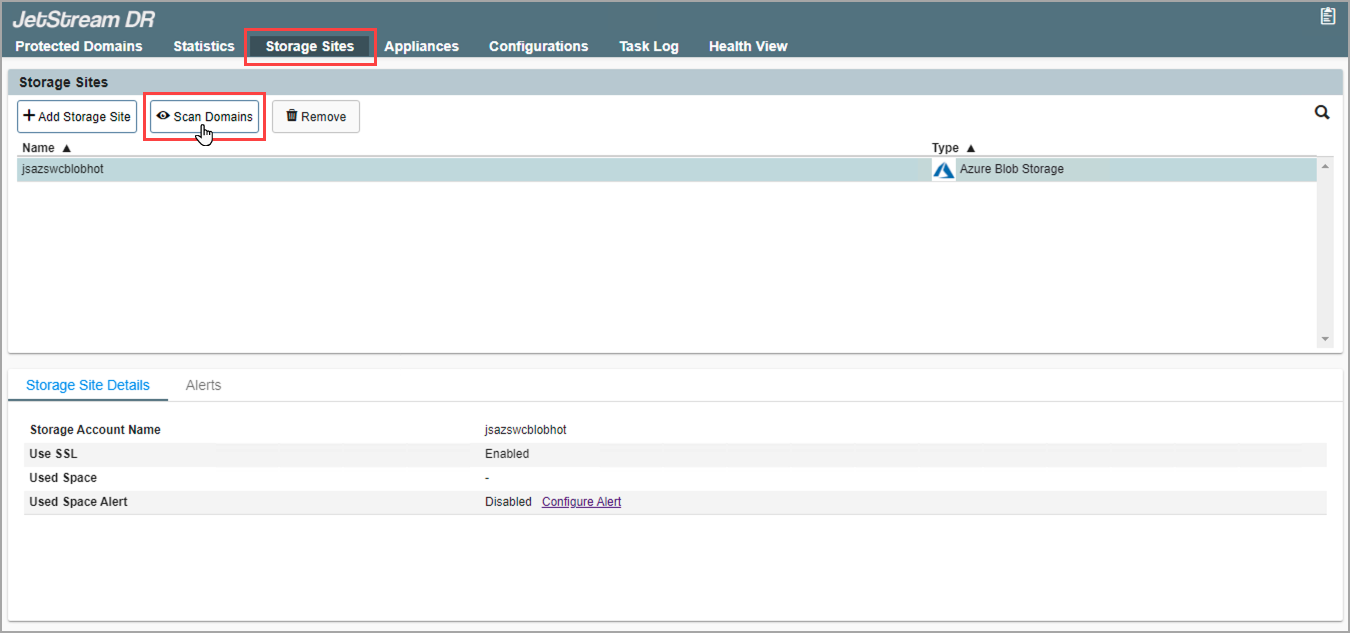Switch to the Statistics tab
The image size is (1350, 633).
[204, 46]
